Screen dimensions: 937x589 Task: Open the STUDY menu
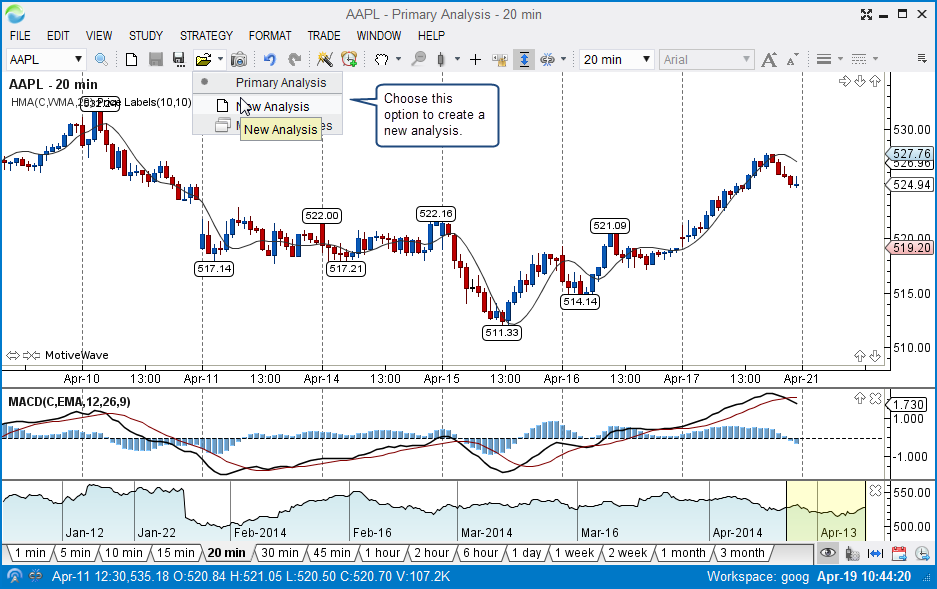tap(146, 36)
